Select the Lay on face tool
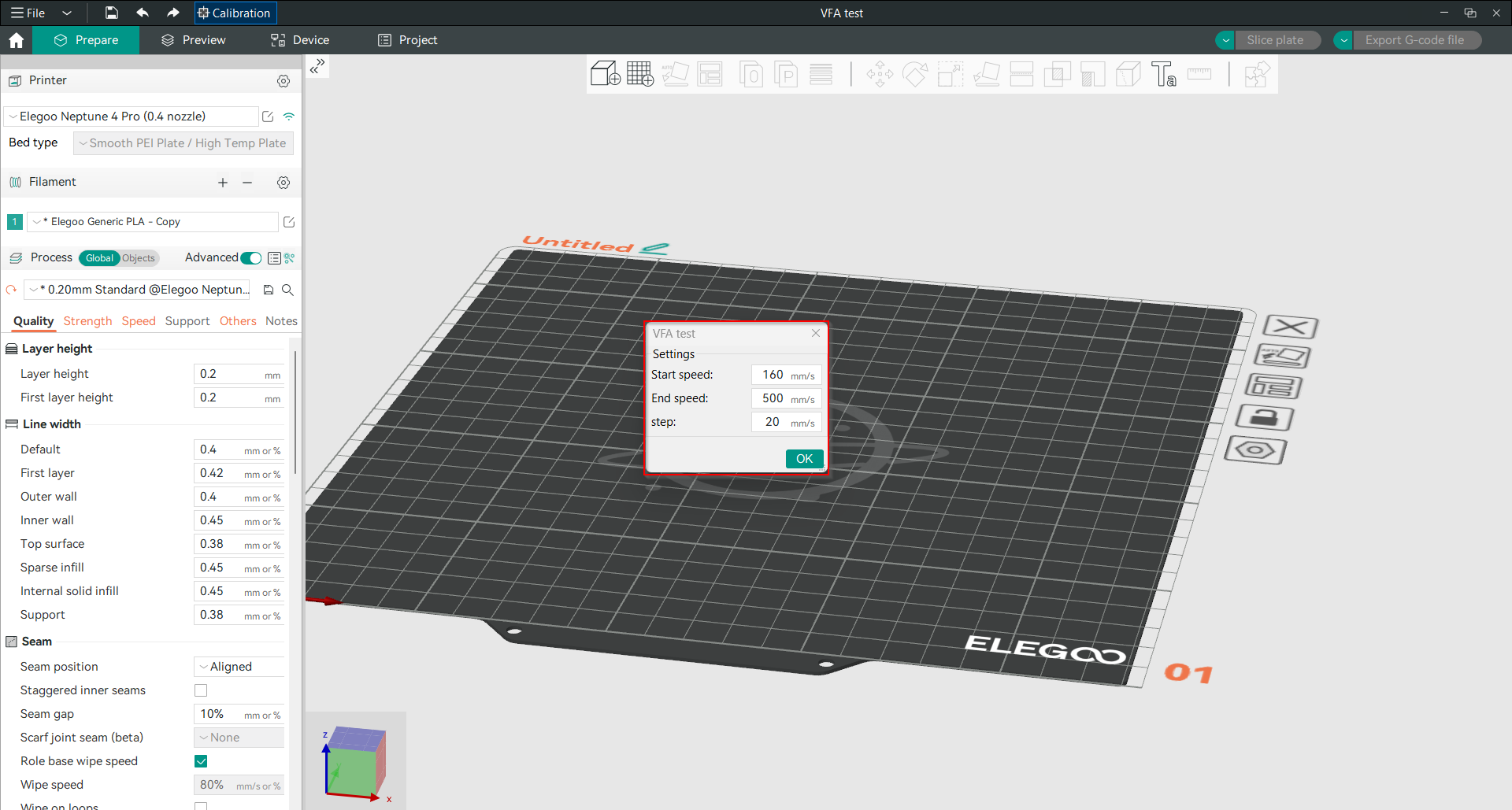Screen dimensions: 1512x810 [x=986, y=74]
